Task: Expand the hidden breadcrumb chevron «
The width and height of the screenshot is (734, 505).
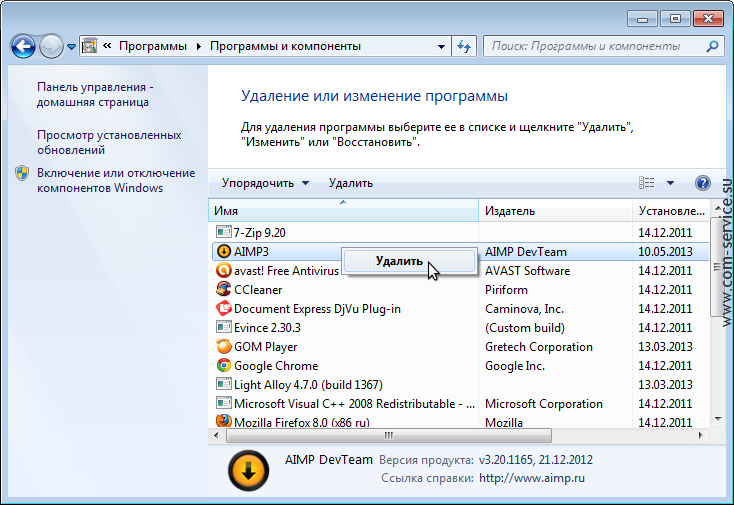Action: pos(107,45)
